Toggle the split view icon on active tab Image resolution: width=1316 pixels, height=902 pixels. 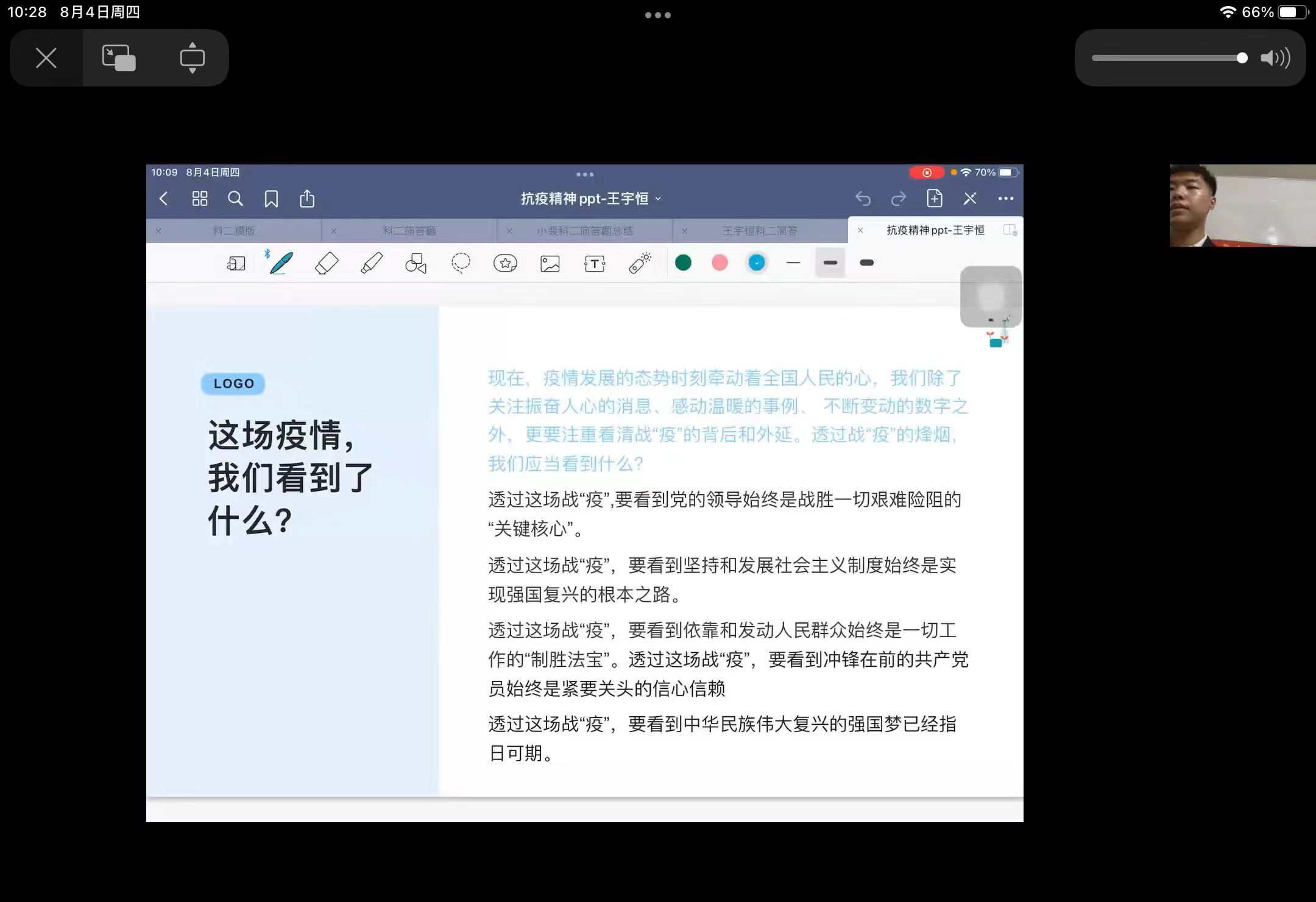point(1010,230)
